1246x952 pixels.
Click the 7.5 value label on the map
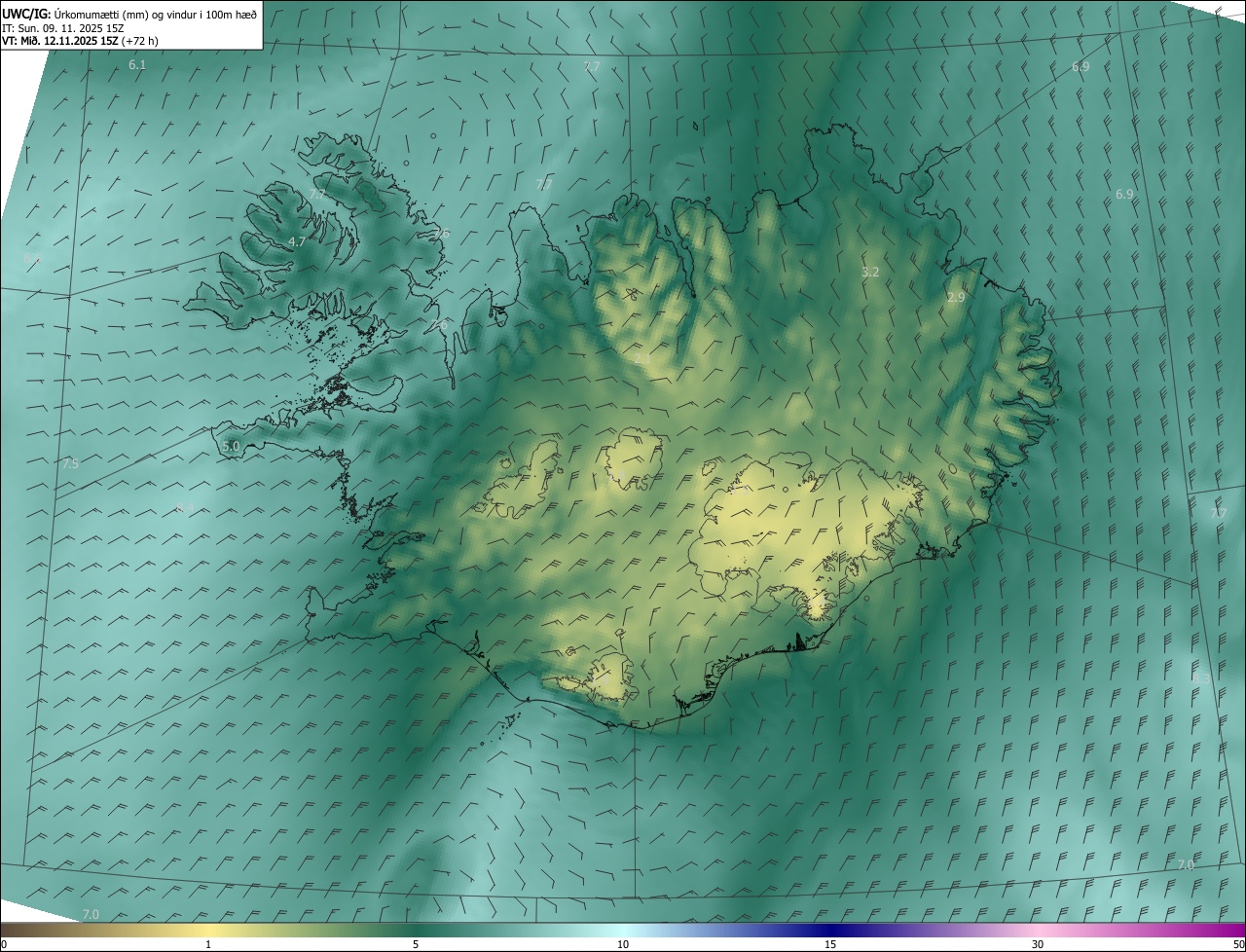69,464
